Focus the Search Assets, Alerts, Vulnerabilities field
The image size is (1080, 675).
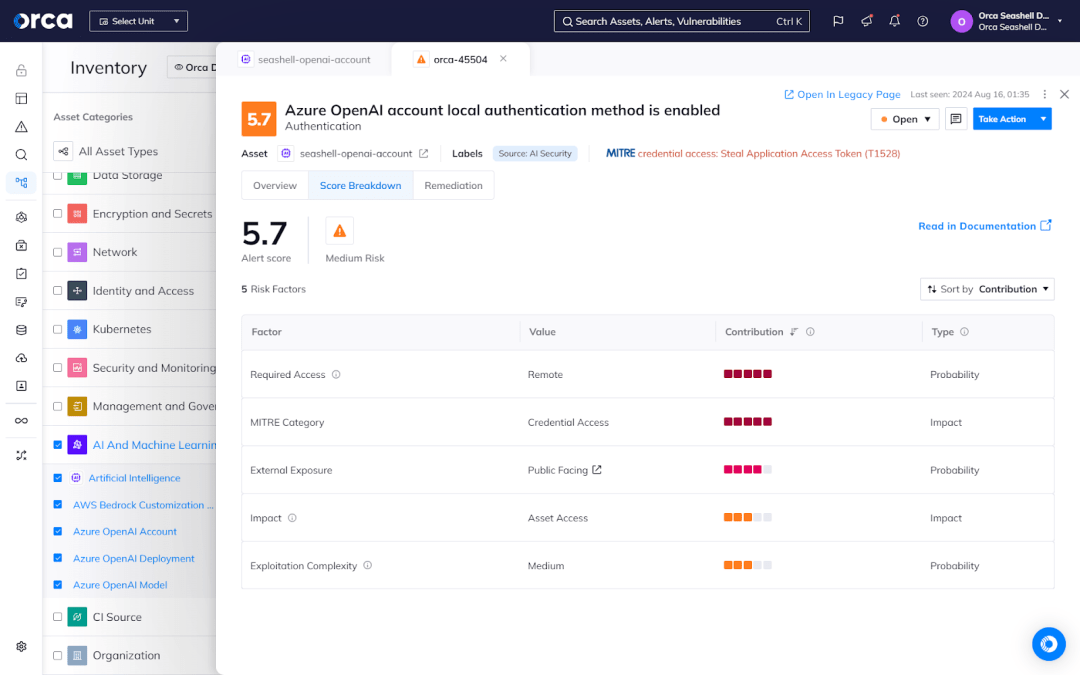682,21
